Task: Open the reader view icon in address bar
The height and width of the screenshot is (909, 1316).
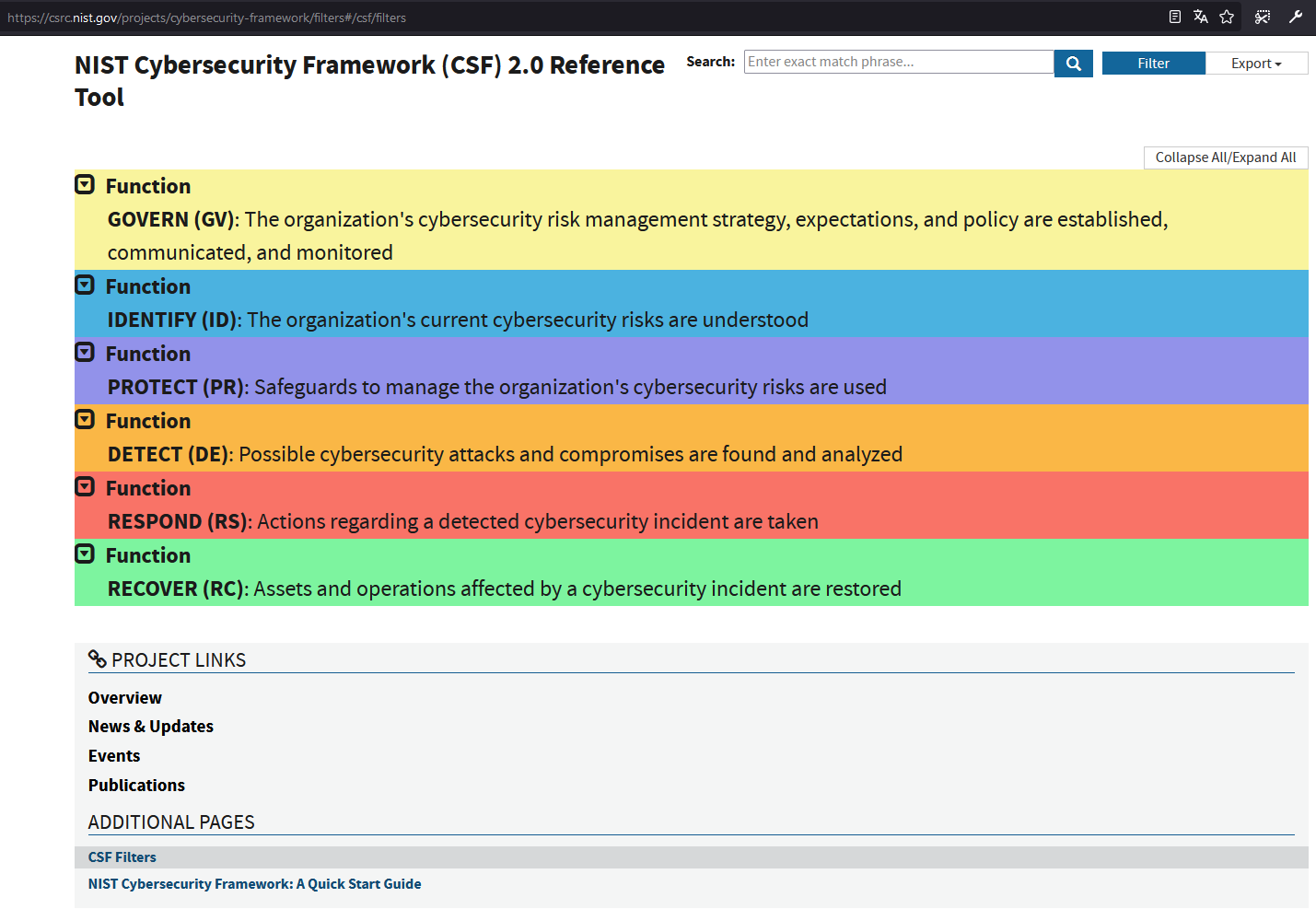Action: (1175, 17)
